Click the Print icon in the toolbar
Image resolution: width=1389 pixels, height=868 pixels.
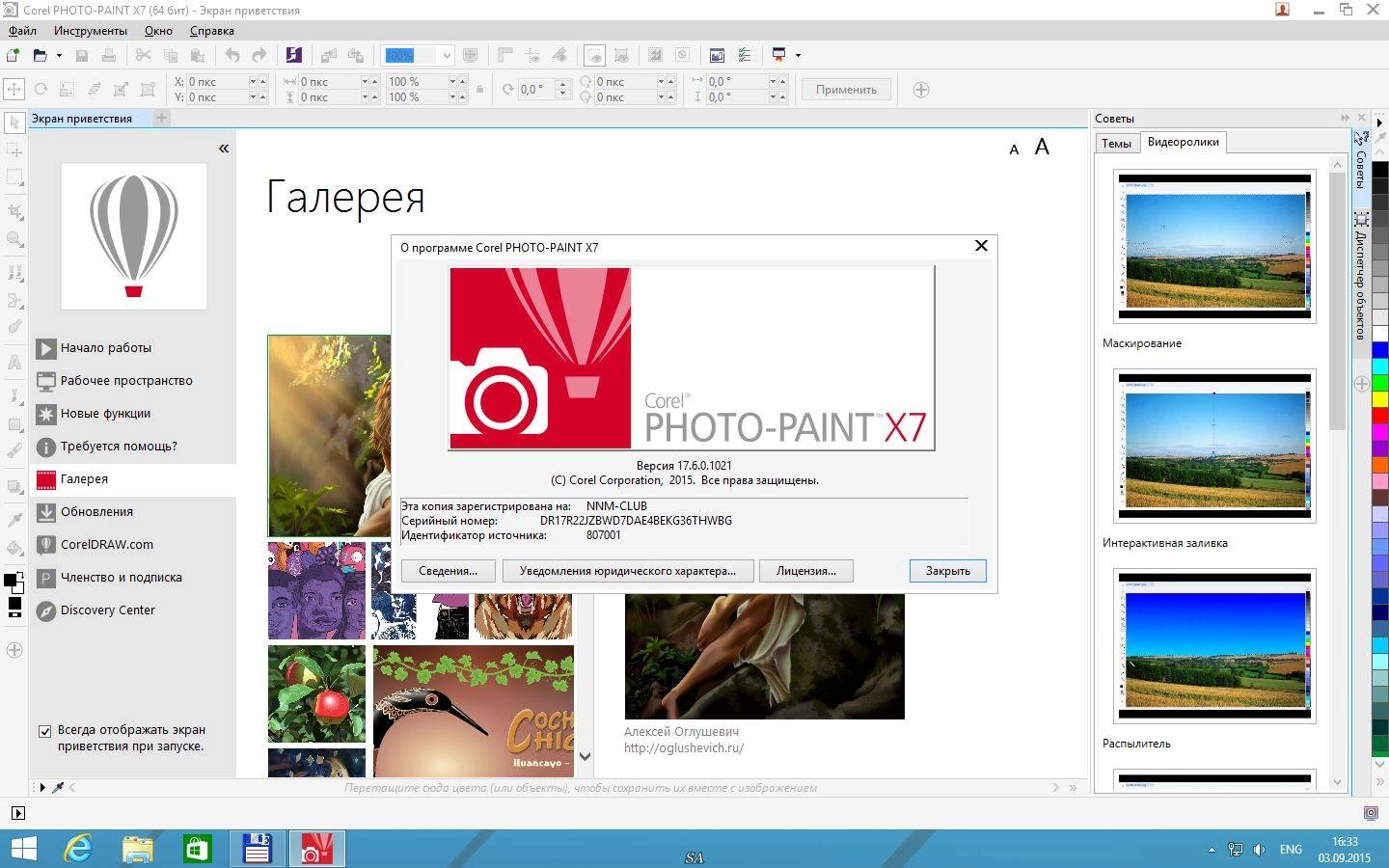(x=109, y=55)
